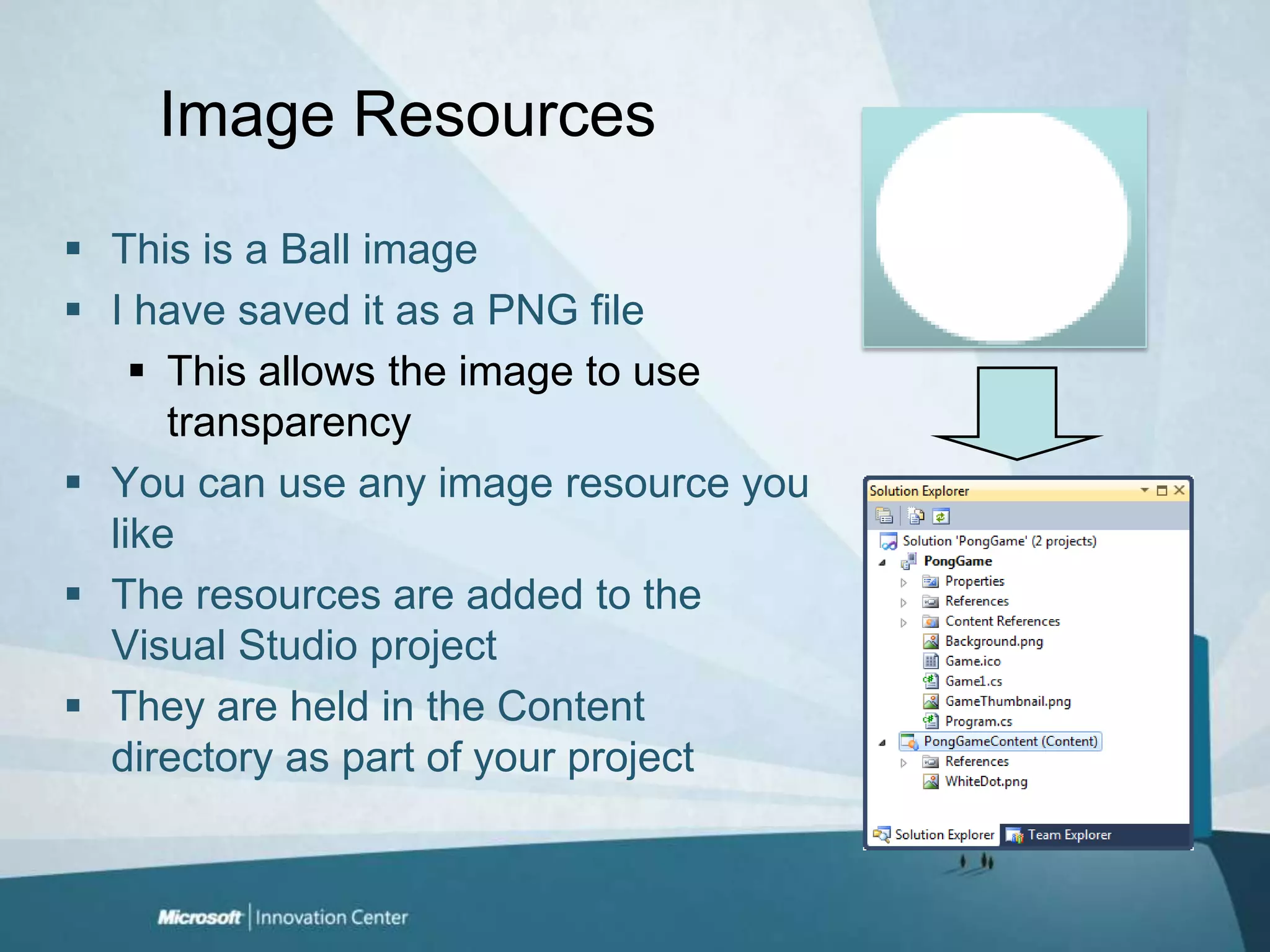Maximize the Solution Explorer panel

(x=1162, y=490)
